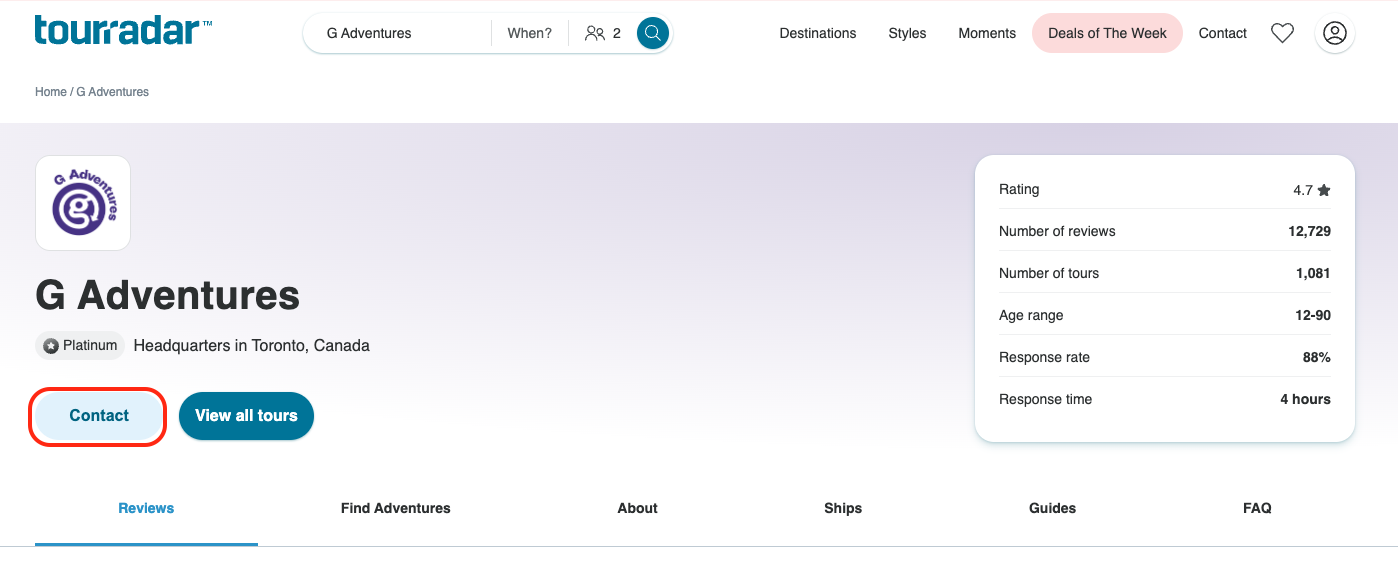Click the Response rate label
1398x565 pixels.
pyautogui.click(x=1044, y=357)
